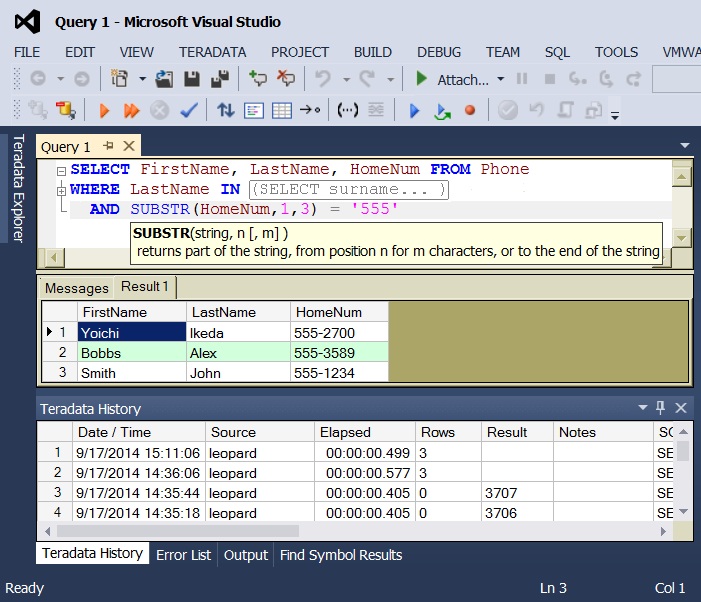Open the SQL menu
The width and height of the screenshot is (701, 602).
tap(557, 52)
